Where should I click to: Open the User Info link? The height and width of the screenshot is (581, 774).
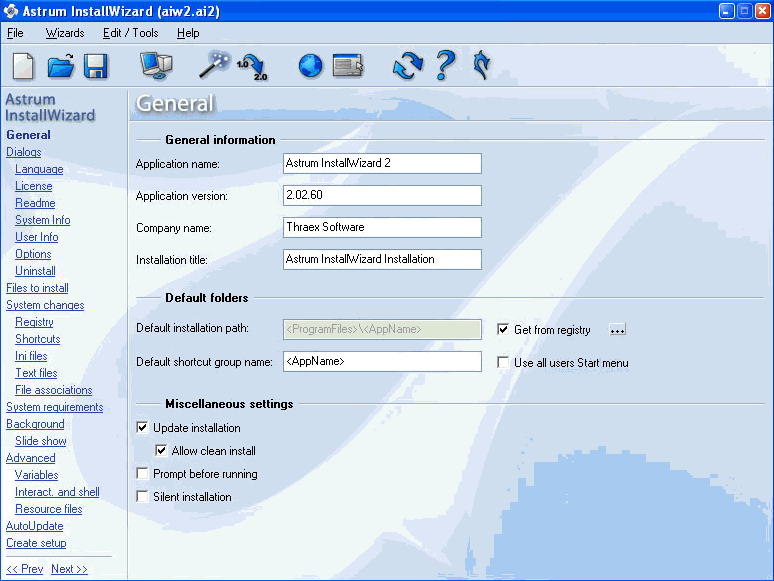tap(37, 237)
